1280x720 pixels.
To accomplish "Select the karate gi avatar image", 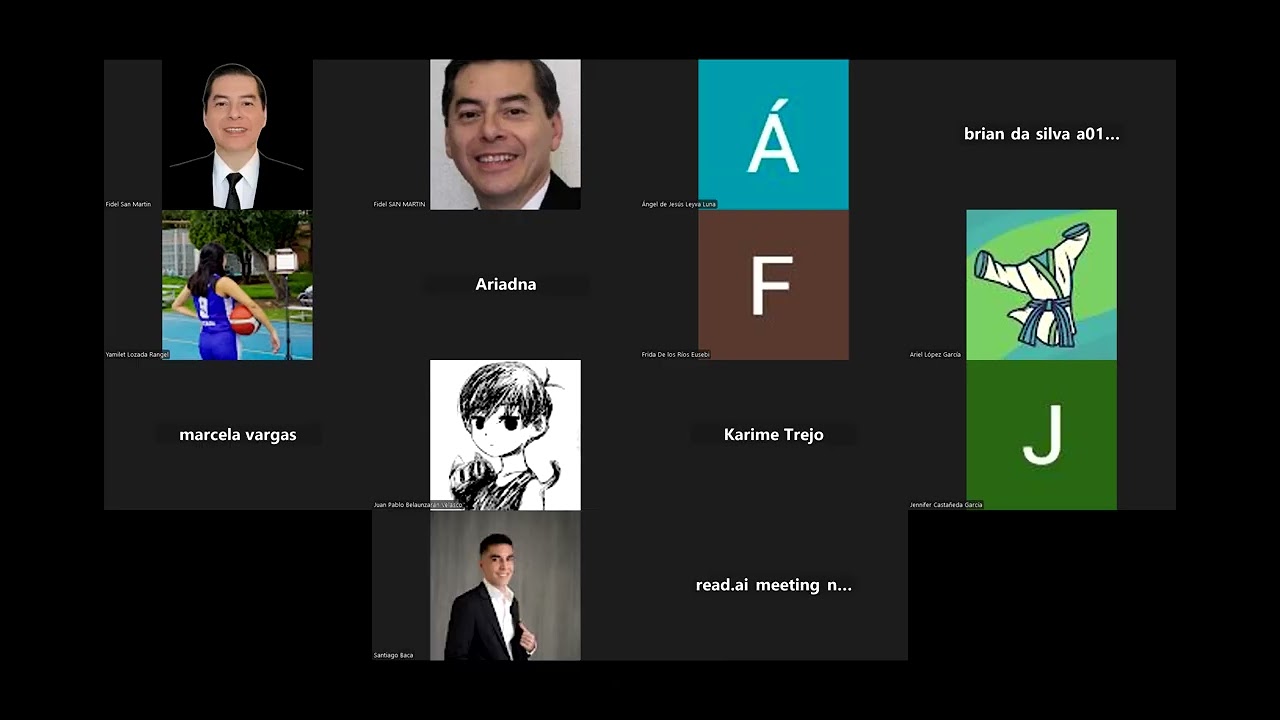I will 1041,285.
